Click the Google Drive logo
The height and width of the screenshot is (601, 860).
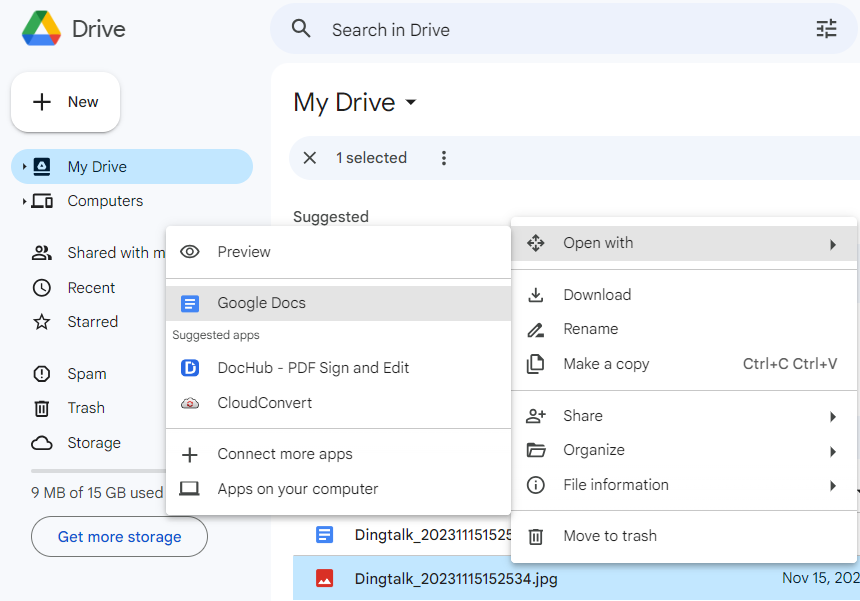coord(41,29)
